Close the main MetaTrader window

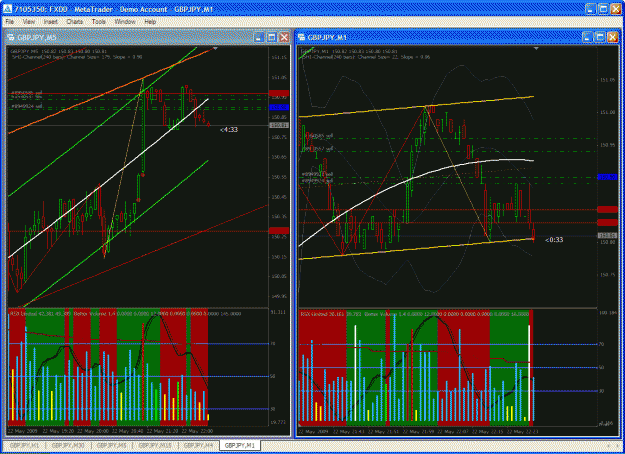point(616,9)
